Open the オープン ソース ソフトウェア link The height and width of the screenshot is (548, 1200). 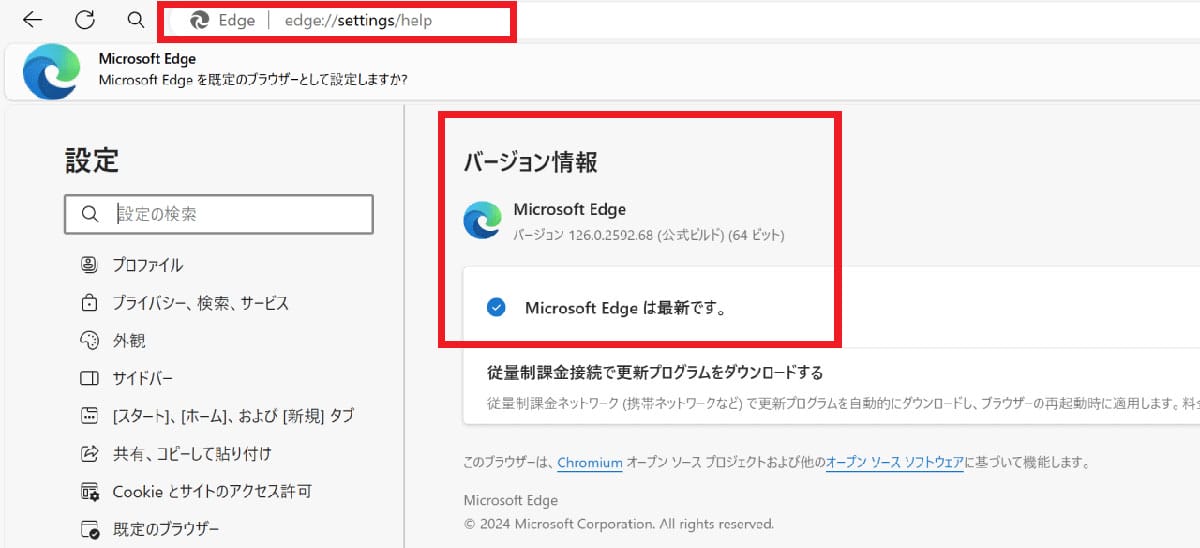click(x=895, y=463)
